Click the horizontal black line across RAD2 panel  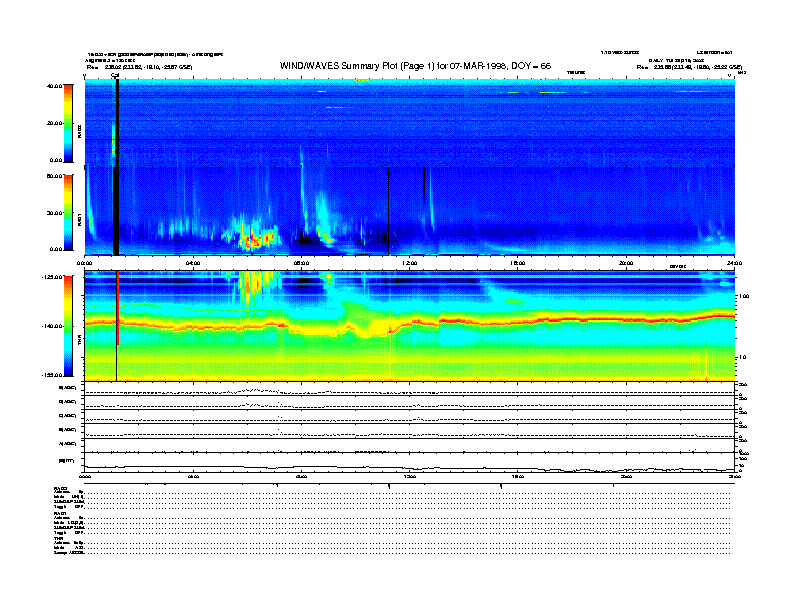click(x=410, y=139)
